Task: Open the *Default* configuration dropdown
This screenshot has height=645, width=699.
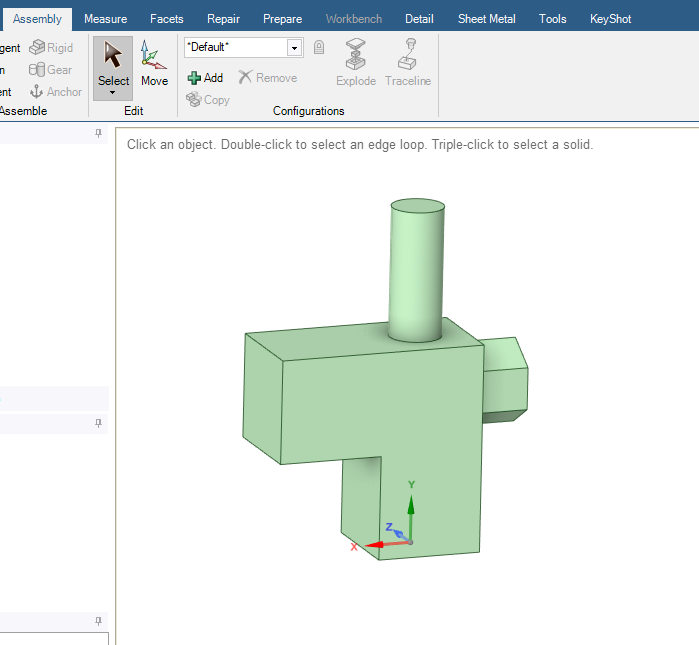Action: 294,48
